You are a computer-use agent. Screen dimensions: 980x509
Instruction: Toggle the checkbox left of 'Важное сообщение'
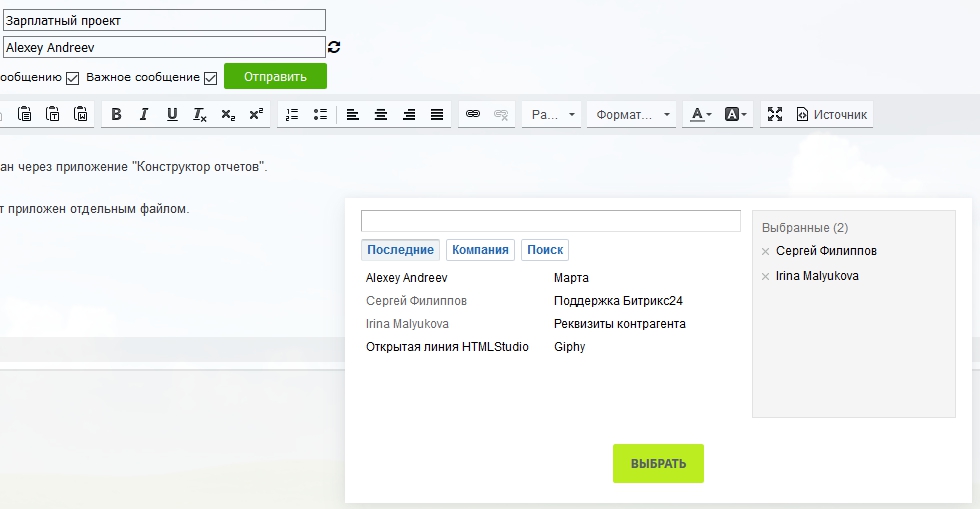click(72, 78)
